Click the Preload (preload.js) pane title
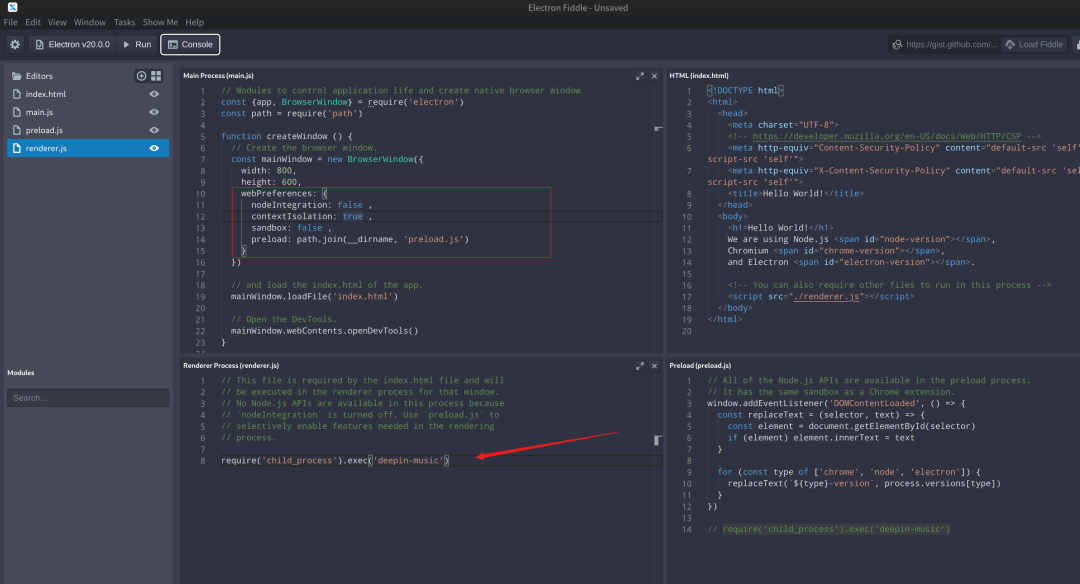 point(700,366)
